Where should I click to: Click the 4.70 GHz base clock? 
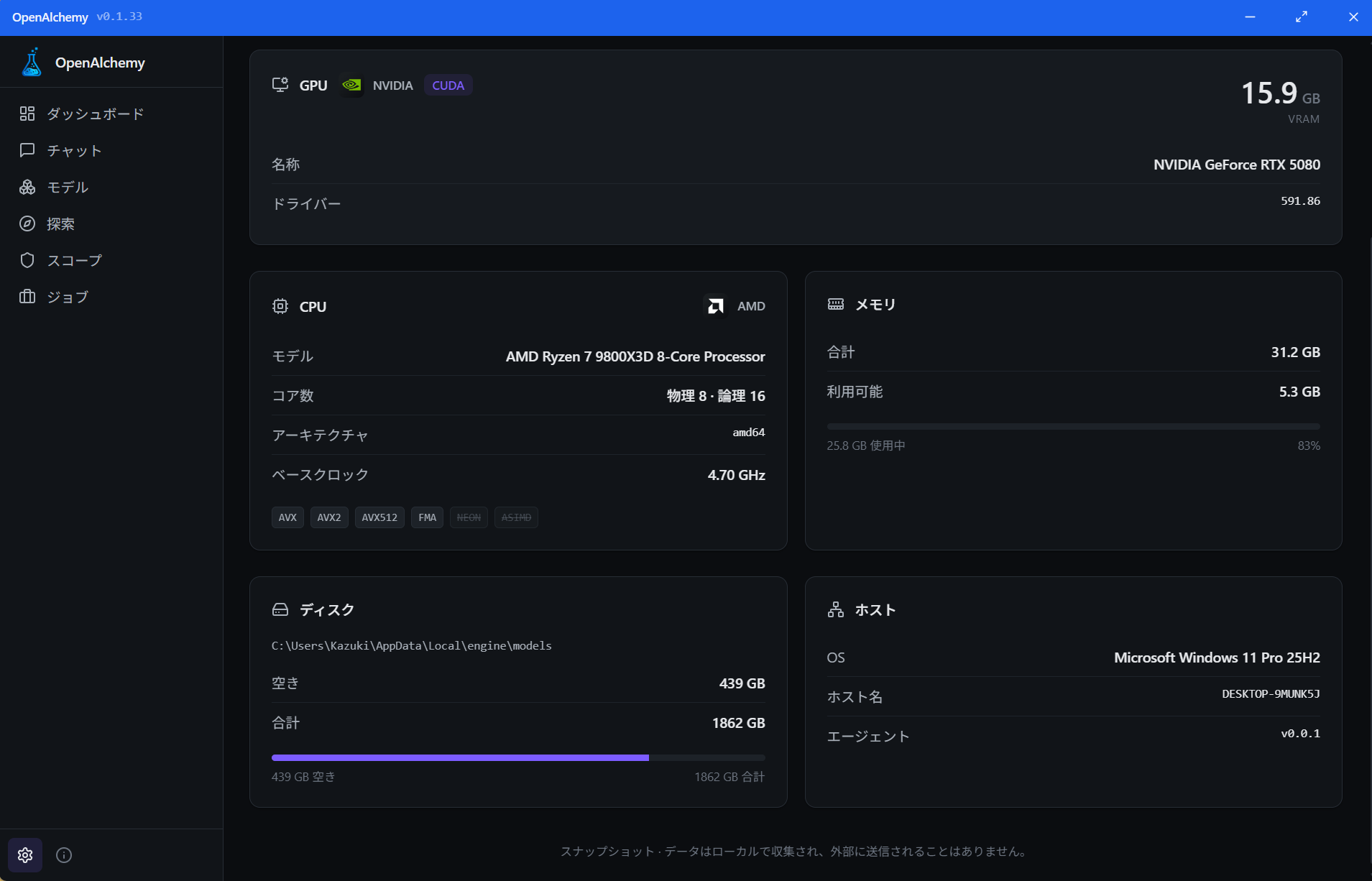point(737,475)
